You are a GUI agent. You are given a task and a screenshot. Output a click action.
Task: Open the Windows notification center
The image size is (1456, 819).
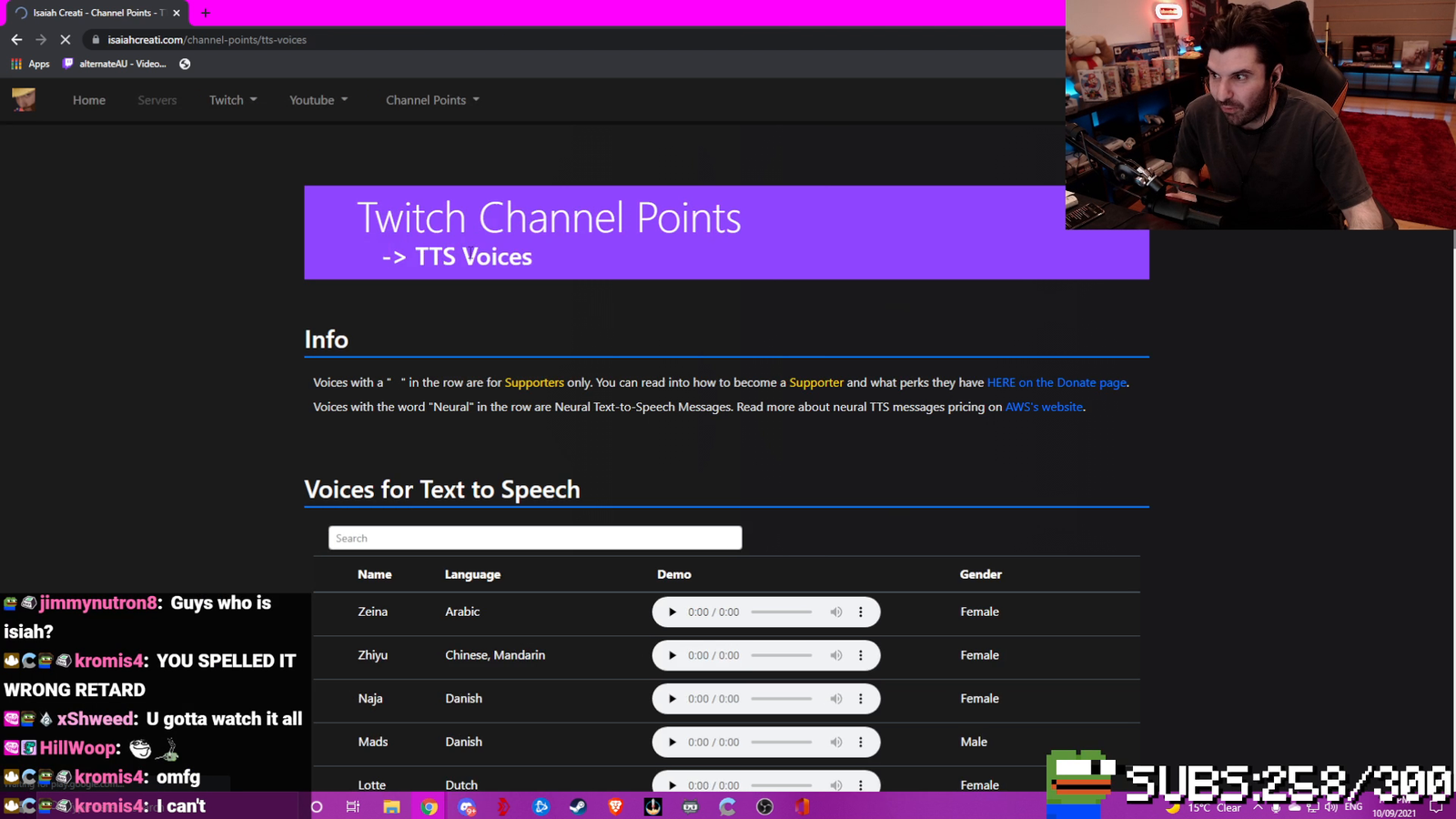coord(1437,807)
